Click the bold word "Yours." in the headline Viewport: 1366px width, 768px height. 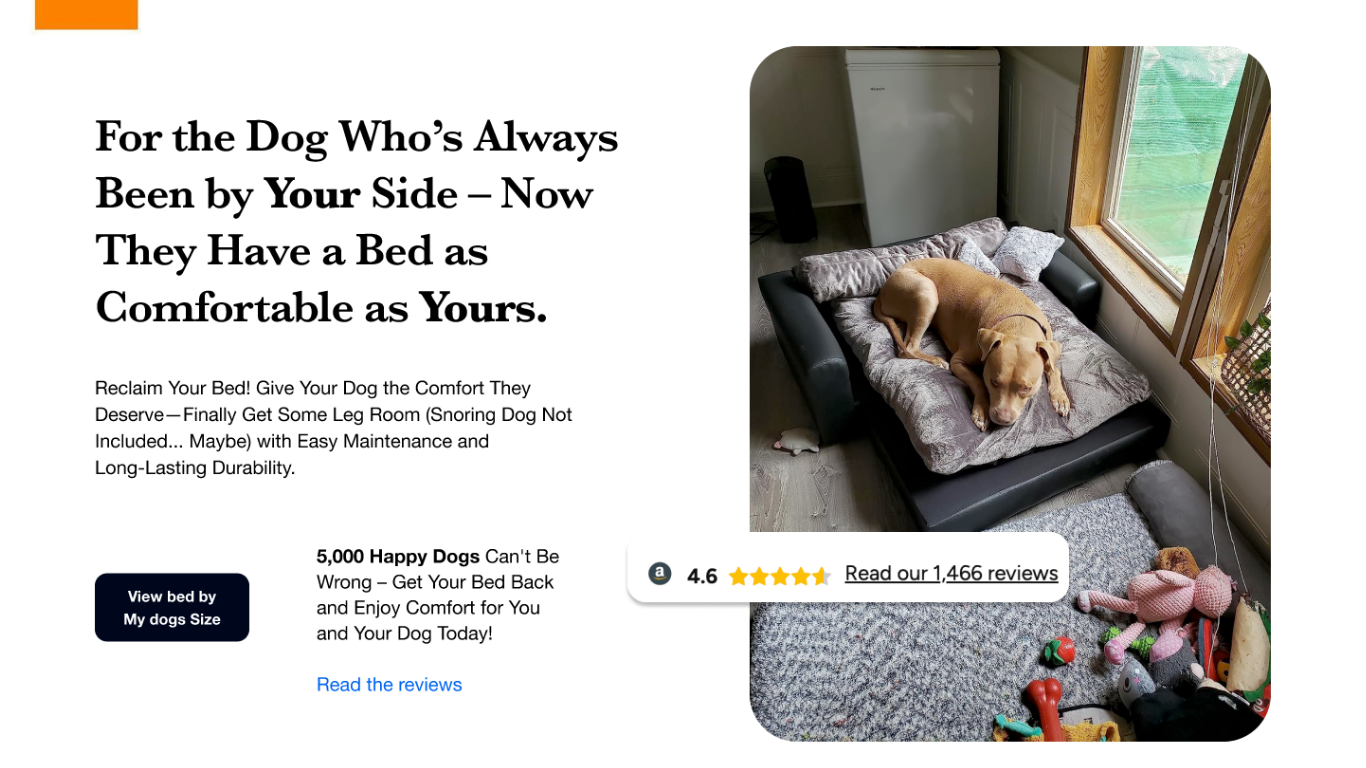coord(483,308)
